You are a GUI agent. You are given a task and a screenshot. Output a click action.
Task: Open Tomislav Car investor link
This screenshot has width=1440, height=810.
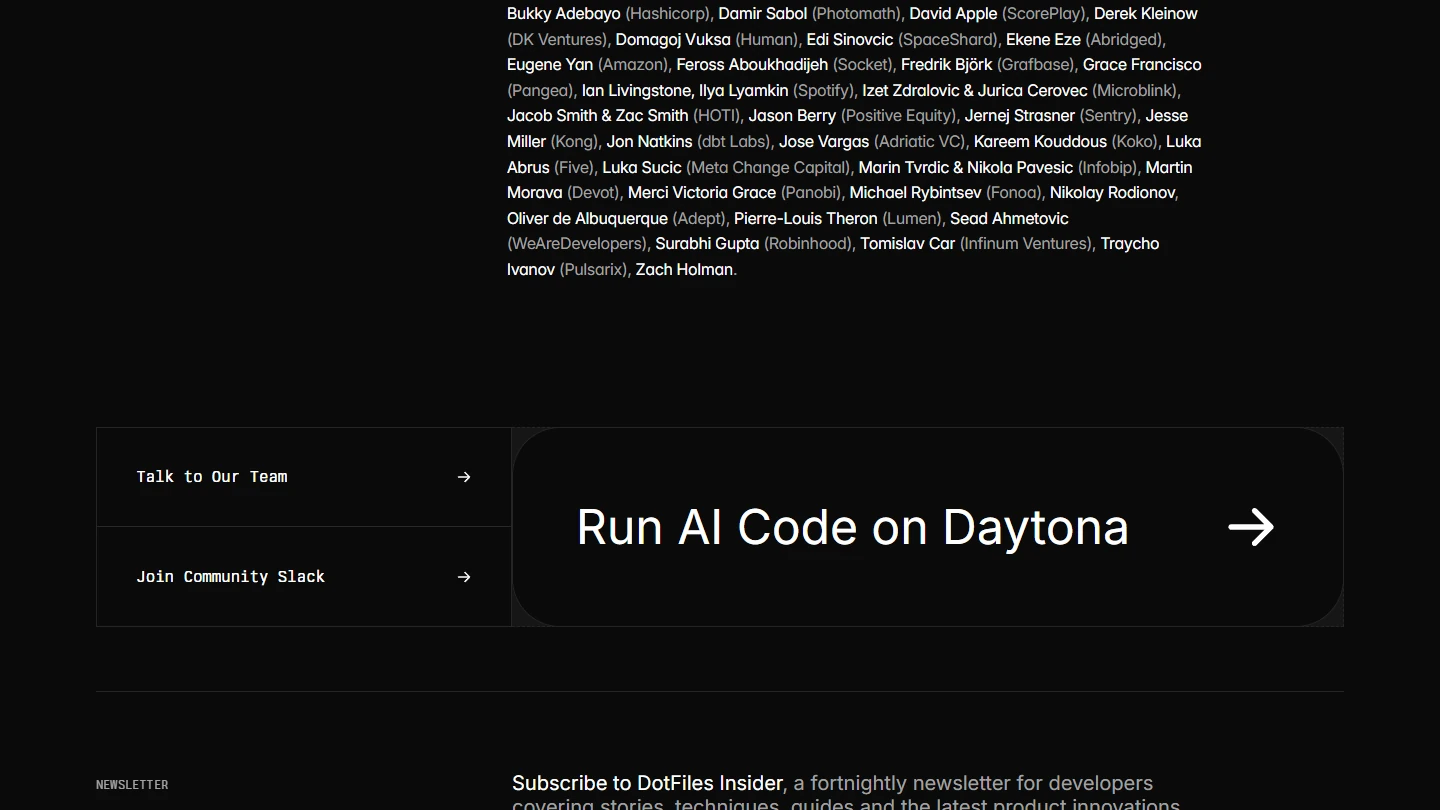click(x=907, y=244)
